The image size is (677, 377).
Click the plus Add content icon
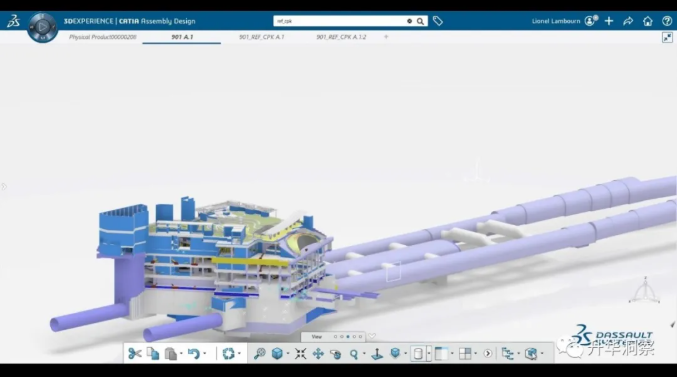point(609,21)
